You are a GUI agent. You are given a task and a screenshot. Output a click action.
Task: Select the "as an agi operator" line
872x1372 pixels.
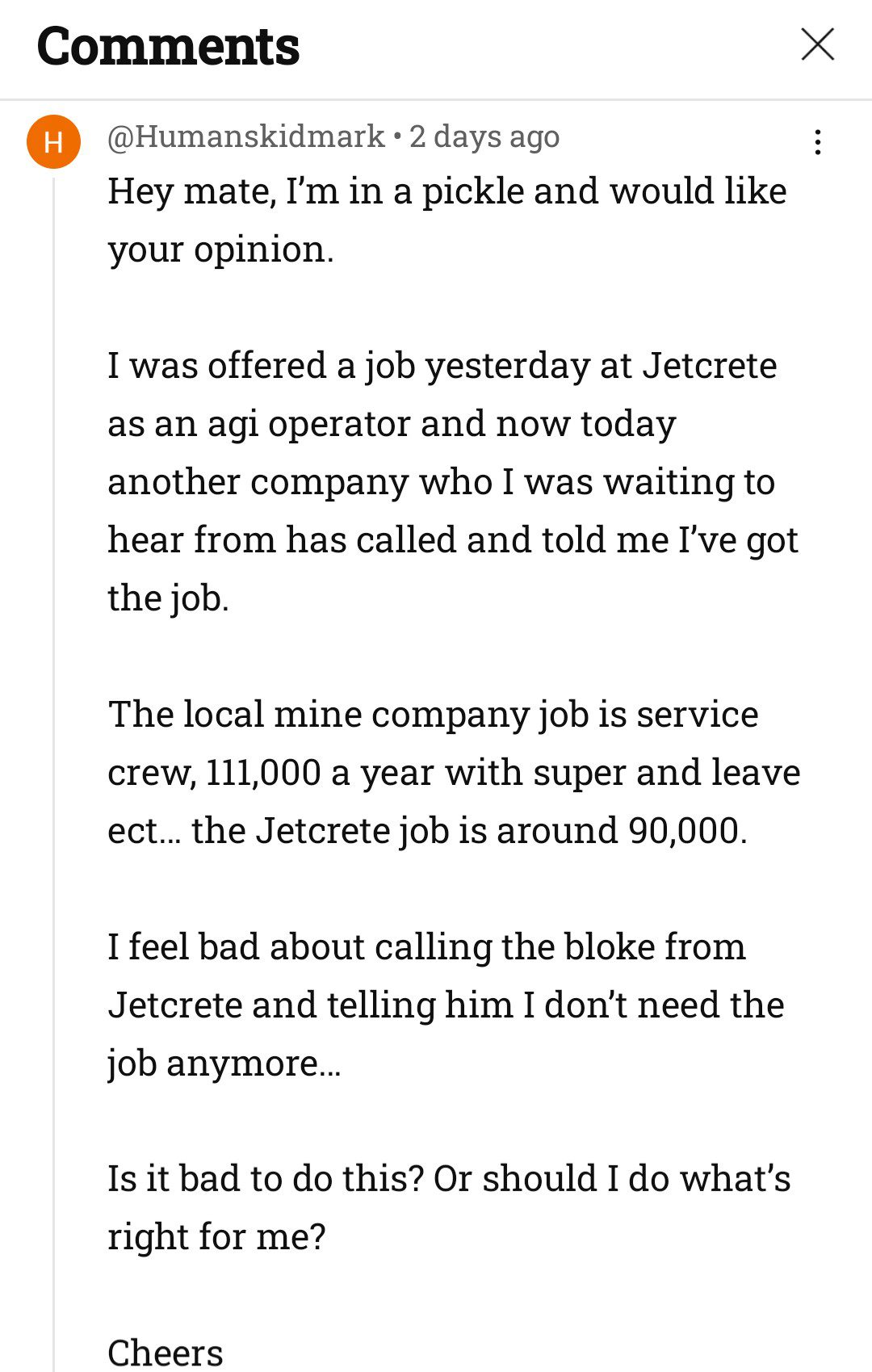[392, 424]
